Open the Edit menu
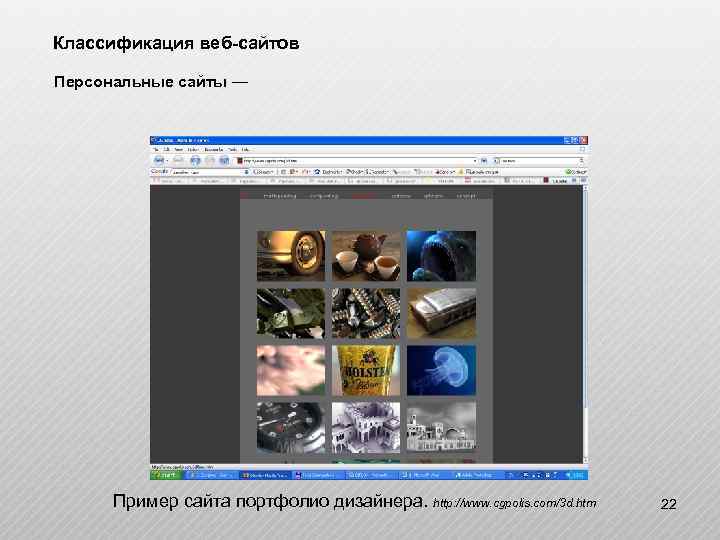This screenshot has height=540, width=720. (166, 150)
